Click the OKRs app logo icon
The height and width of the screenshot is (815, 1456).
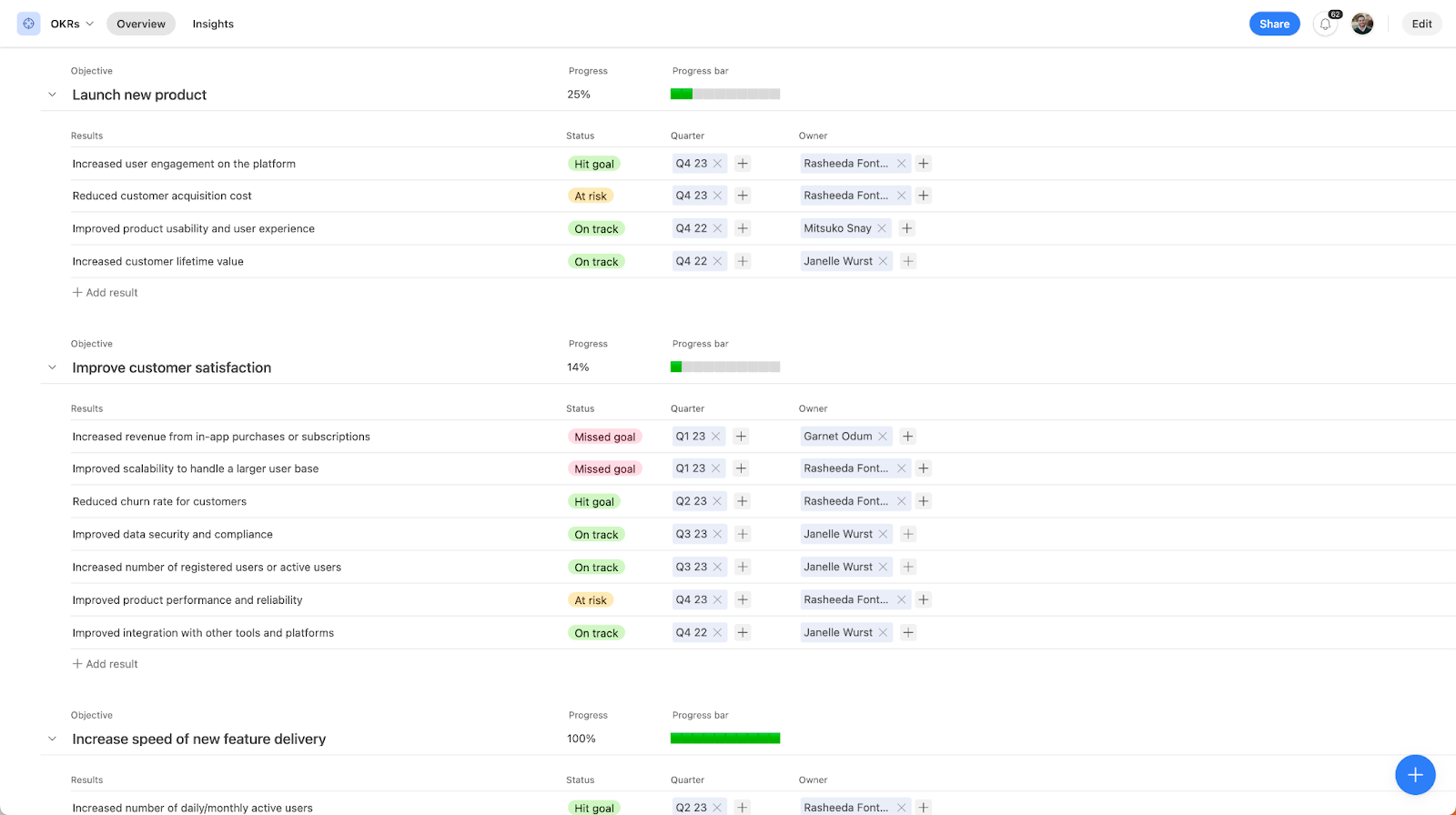(x=29, y=24)
